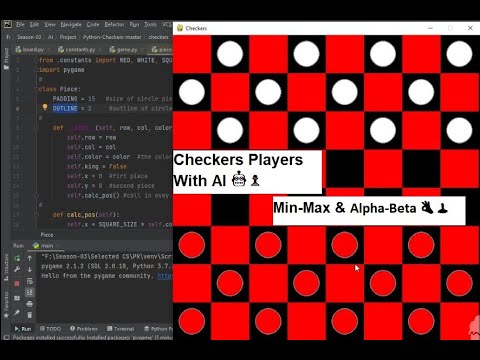Select the white checker in the board's top-right corner
This screenshot has width=480, height=360.
tap(459, 54)
